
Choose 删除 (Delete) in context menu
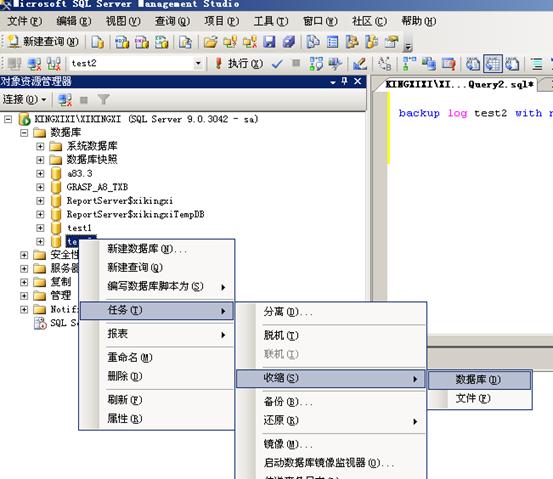(x=157, y=376)
